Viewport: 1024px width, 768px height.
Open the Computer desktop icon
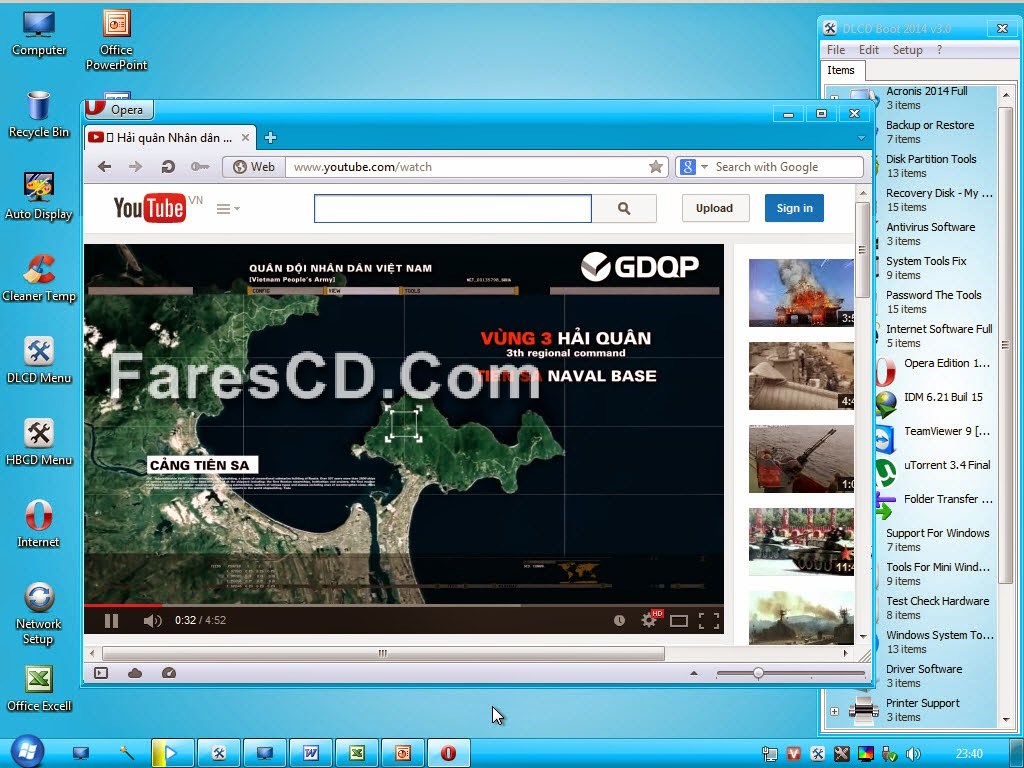click(x=39, y=33)
